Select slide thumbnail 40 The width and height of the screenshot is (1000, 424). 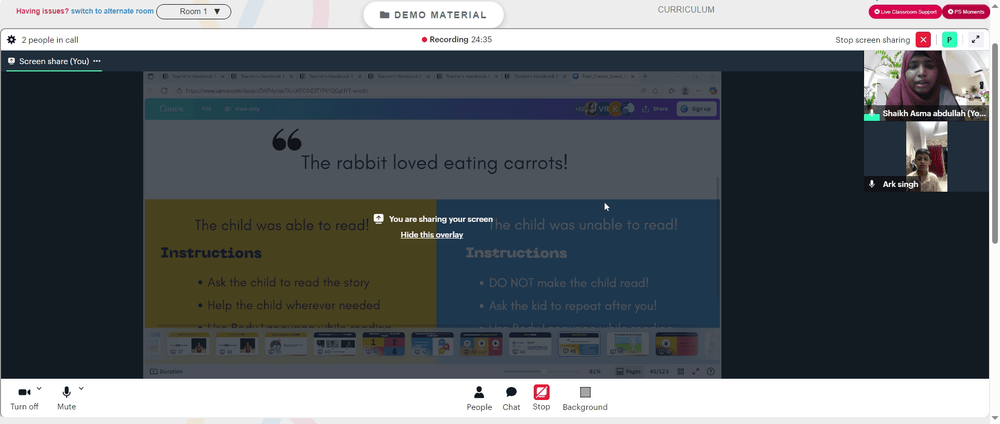pos(335,344)
